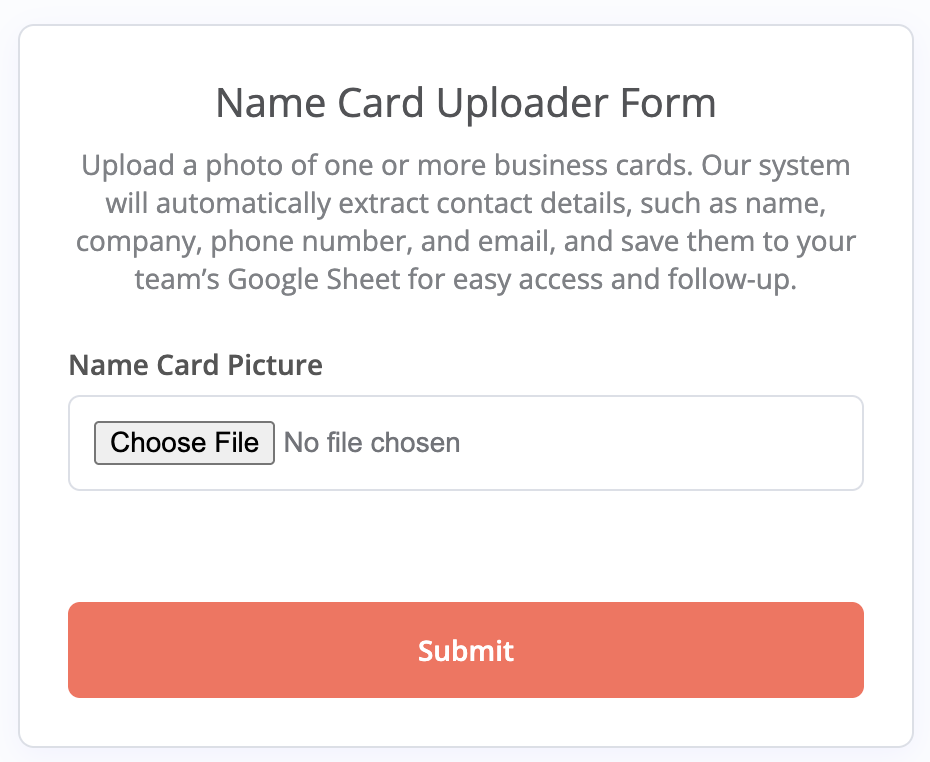Click the word "automatically" in the description

[x=243, y=204]
